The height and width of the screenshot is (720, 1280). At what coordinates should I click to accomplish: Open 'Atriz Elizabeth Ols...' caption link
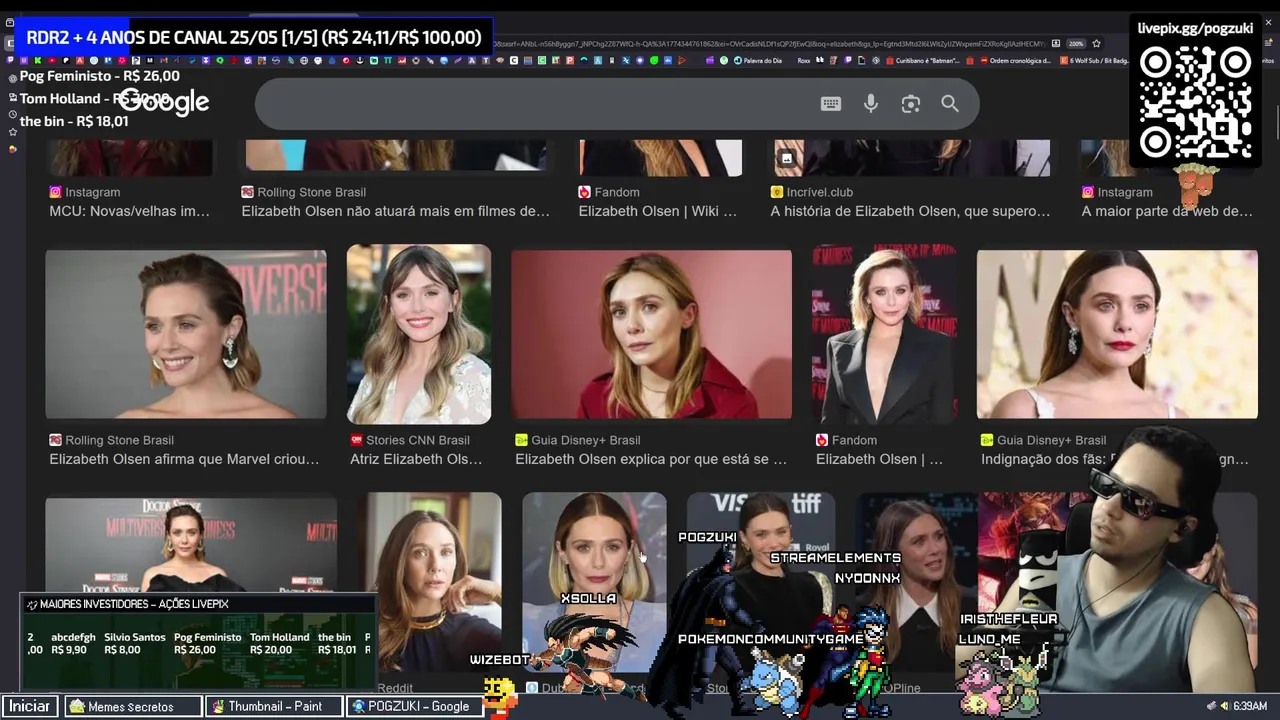(416, 459)
